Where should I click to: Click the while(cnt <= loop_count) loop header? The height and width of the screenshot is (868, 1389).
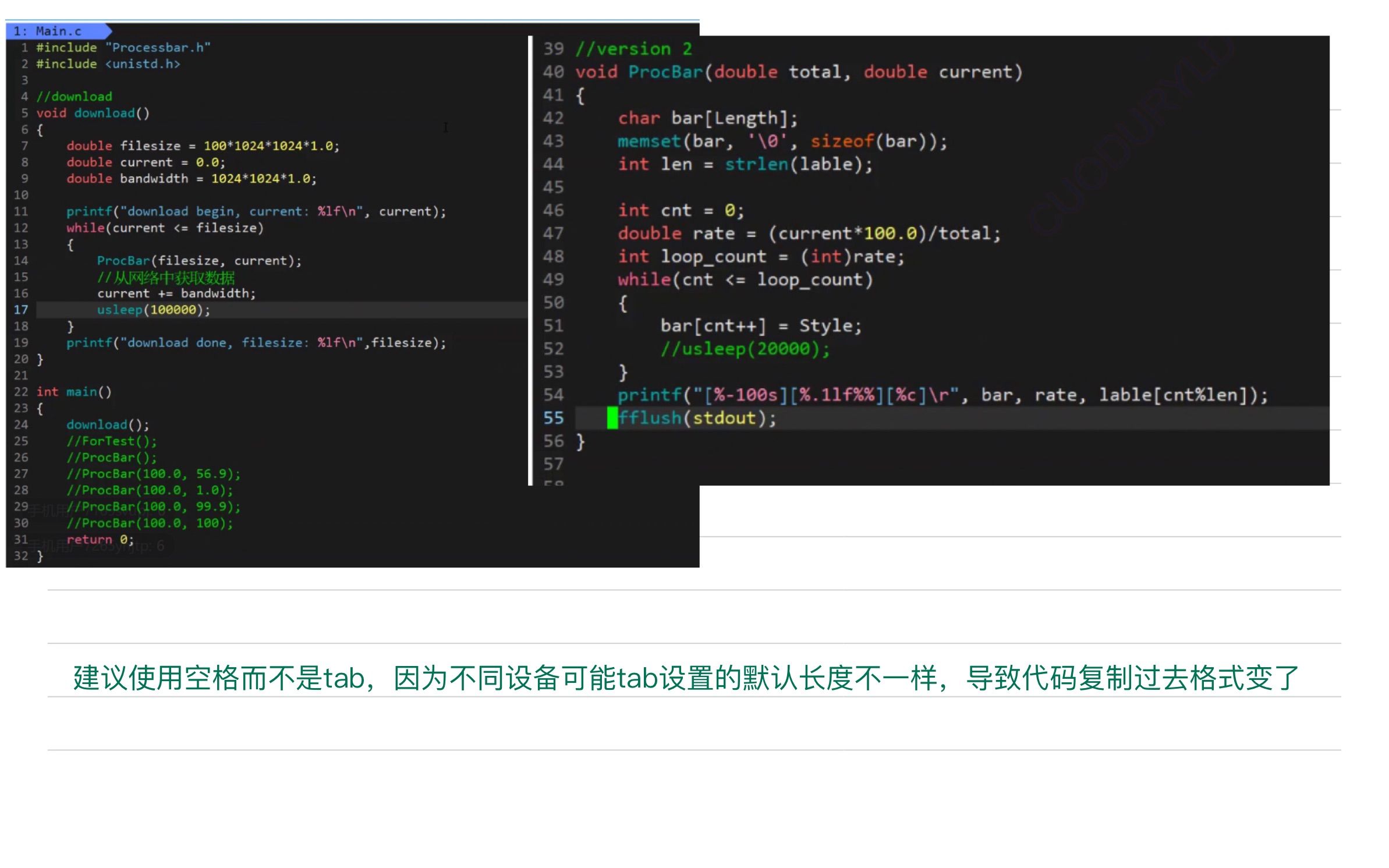coord(745,279)
